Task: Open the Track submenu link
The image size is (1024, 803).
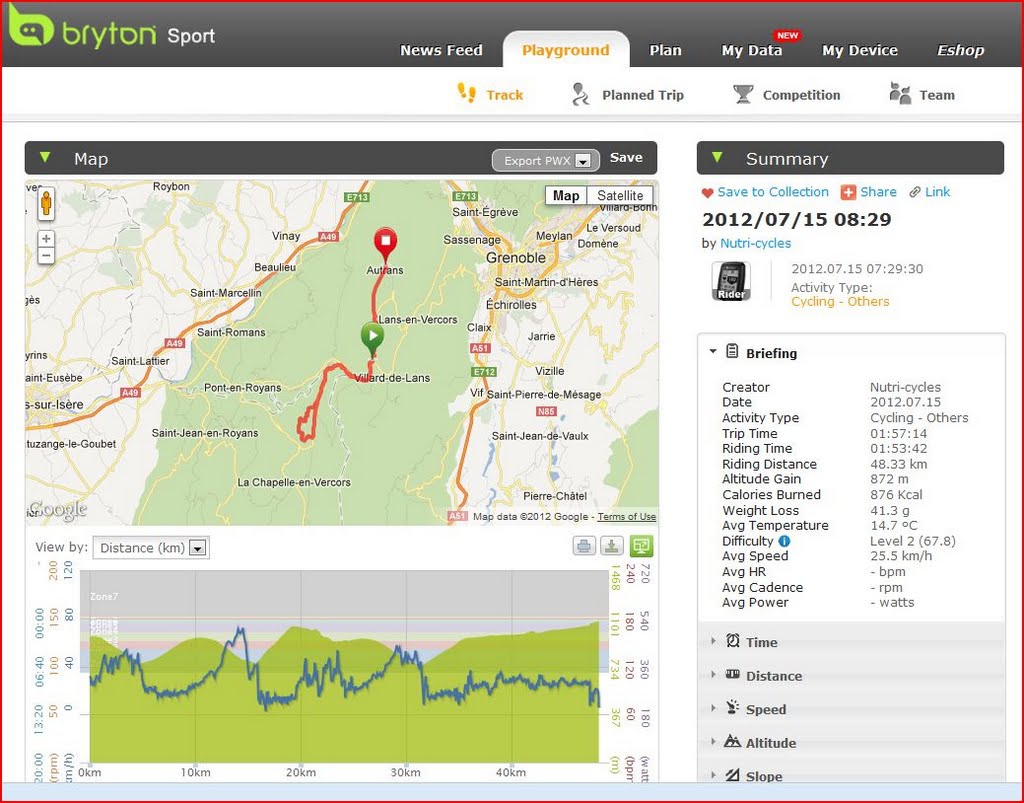Action: click(504, 95)
